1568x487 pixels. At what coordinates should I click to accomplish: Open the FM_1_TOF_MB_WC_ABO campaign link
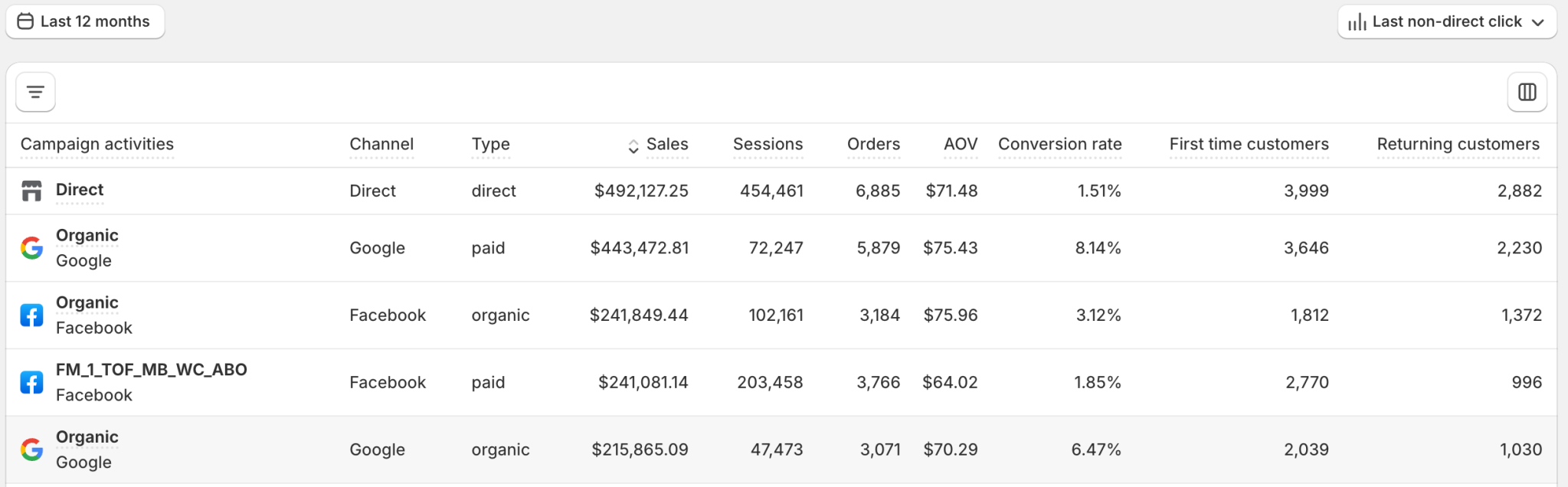(151, 370)
